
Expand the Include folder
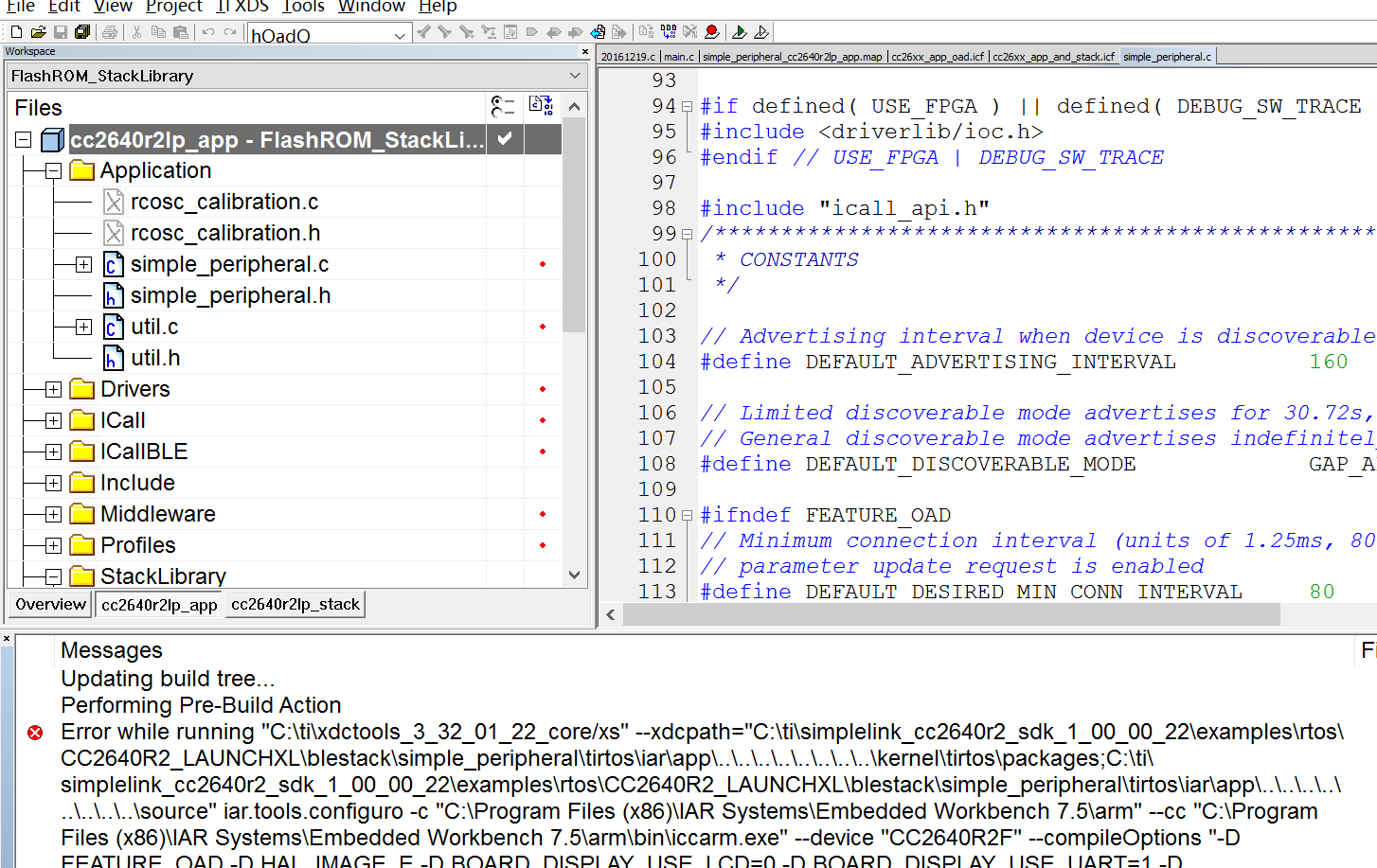point(53,483)
